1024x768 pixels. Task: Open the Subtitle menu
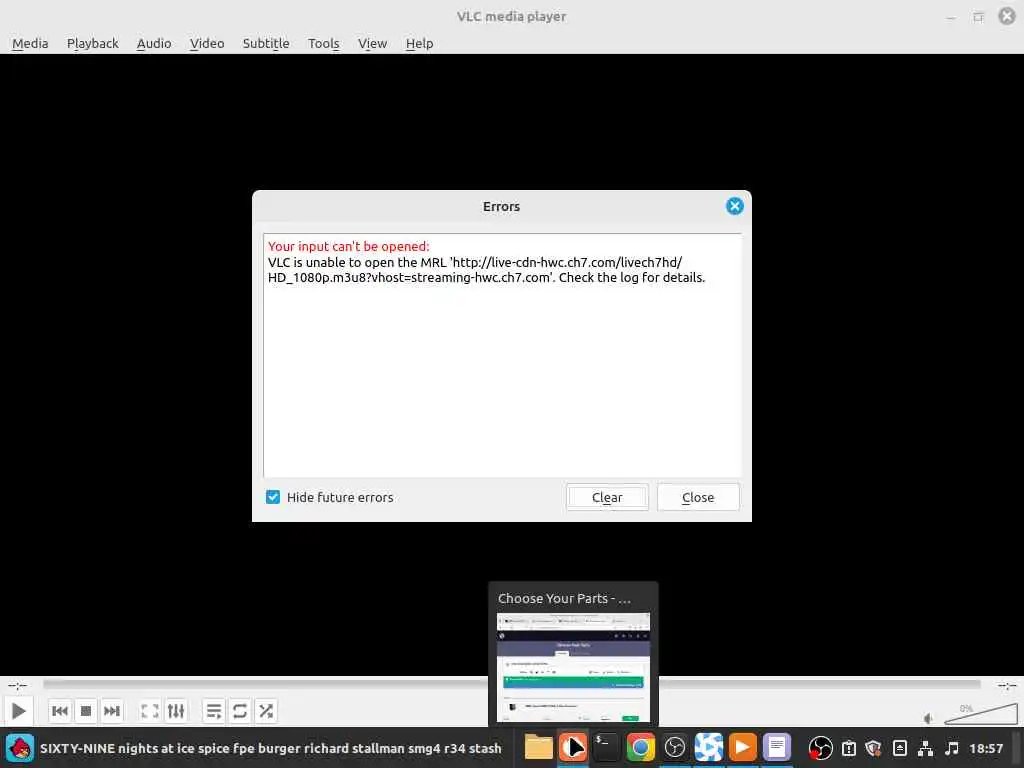coord(266,43)
